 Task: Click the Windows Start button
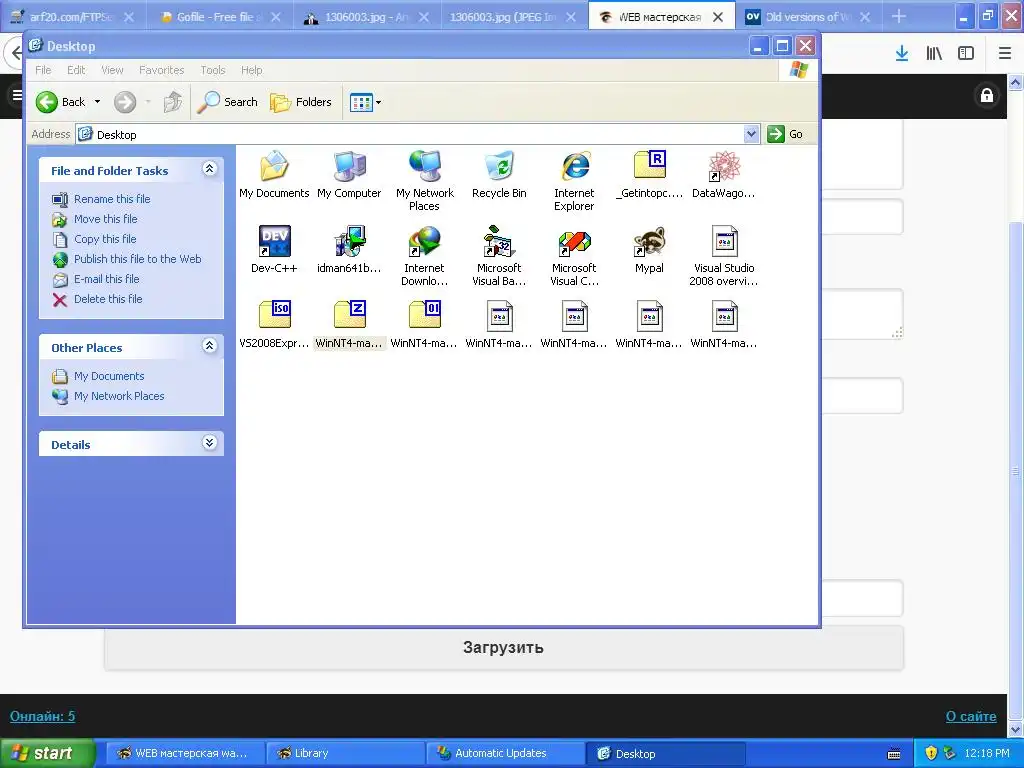click(48, 753)
